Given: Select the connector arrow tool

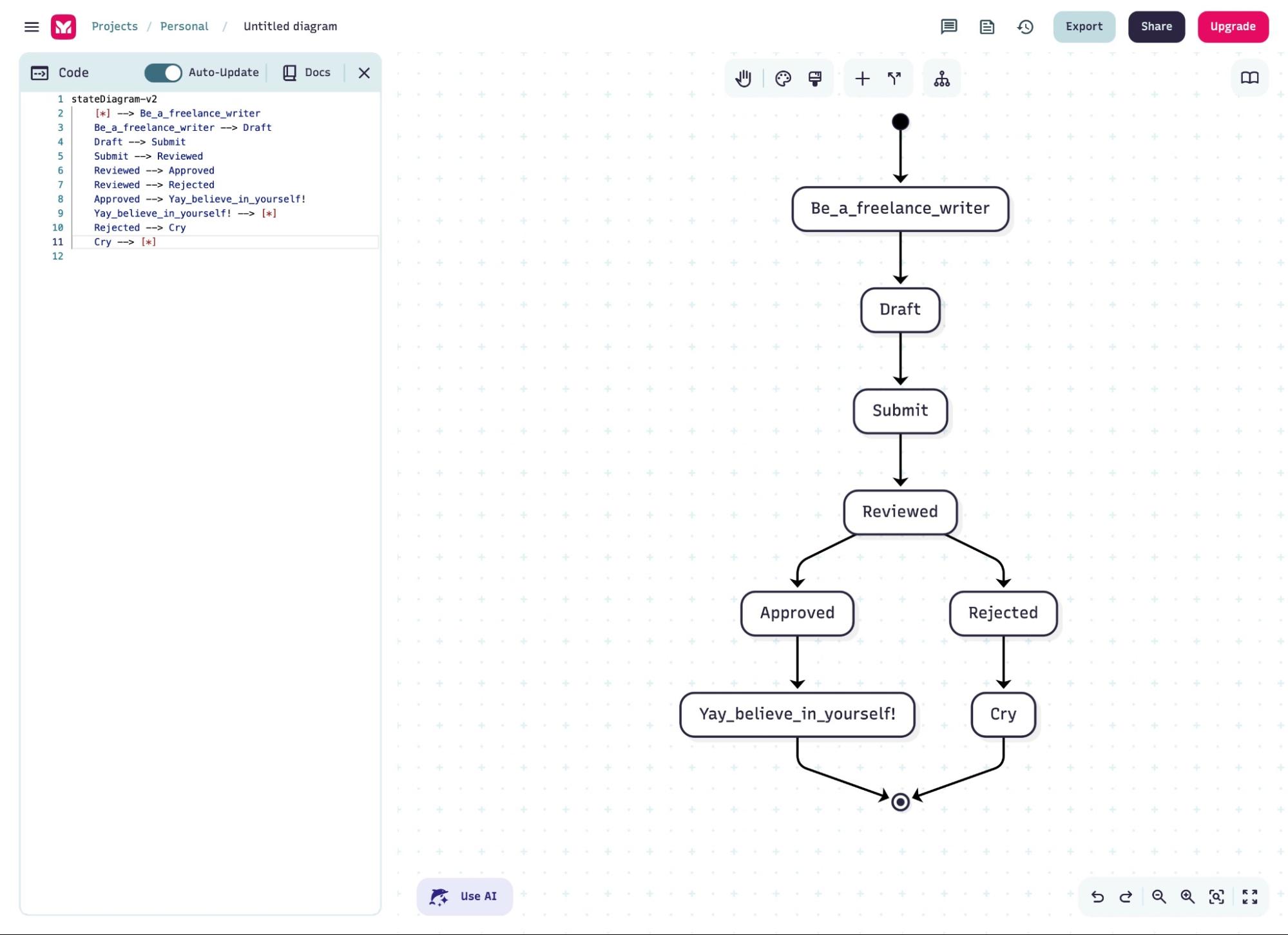Looking at the screenshot, I should click(x=894, y=78).
